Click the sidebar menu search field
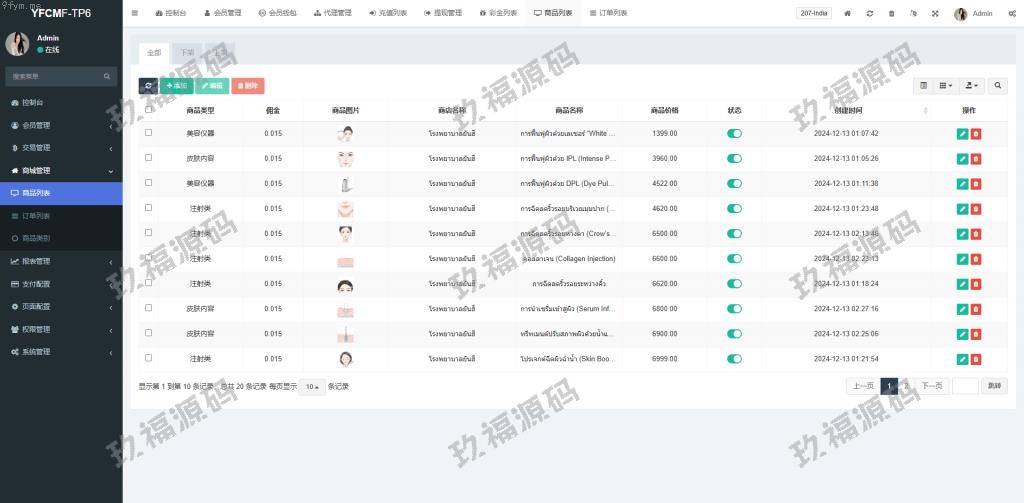 point(55,76)
